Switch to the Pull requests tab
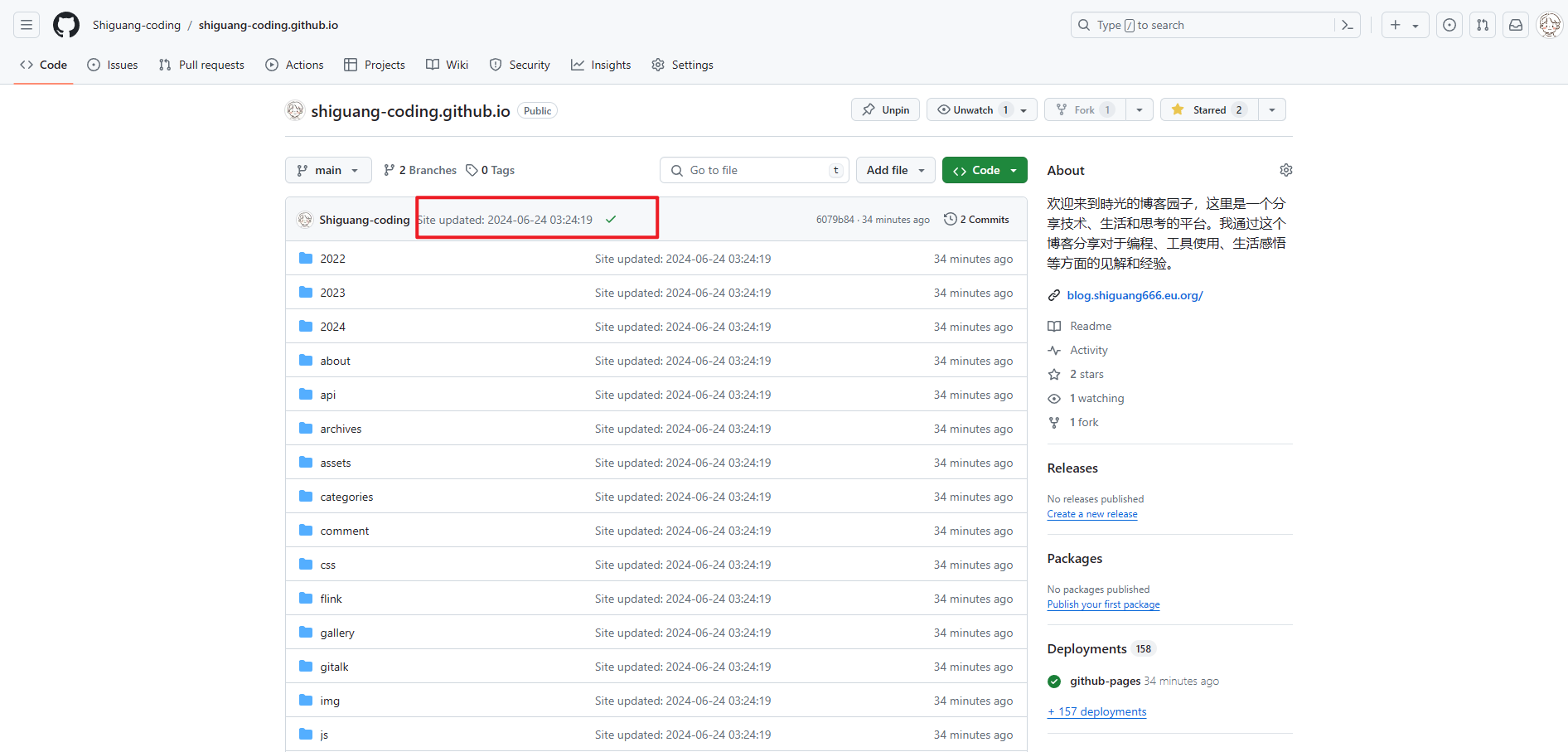Viewport: 1568px width, 752px height. coord(201,65)
